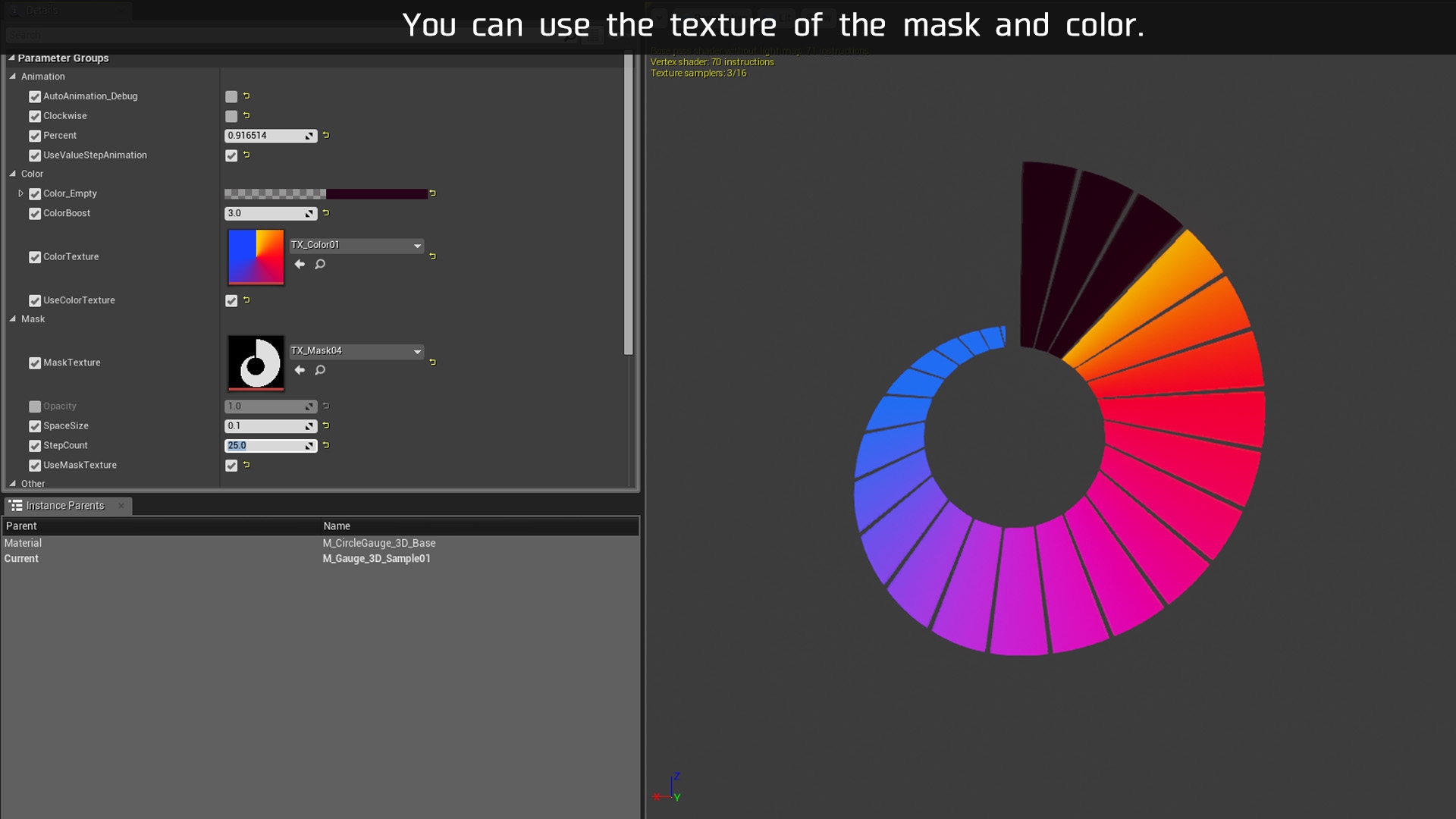1456x819 pixels.
Task: Open the TX_Color01 texture dropdown
Action: (417, 246)
